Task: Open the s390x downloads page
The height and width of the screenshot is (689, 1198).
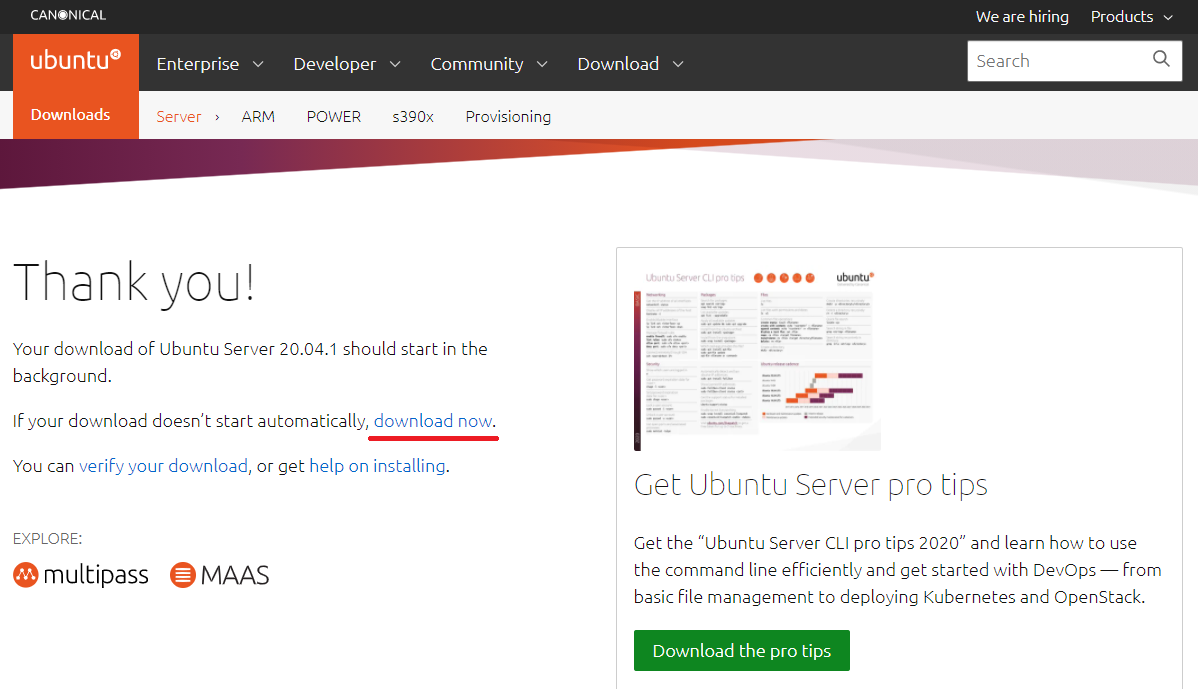Action: (413, 117)
